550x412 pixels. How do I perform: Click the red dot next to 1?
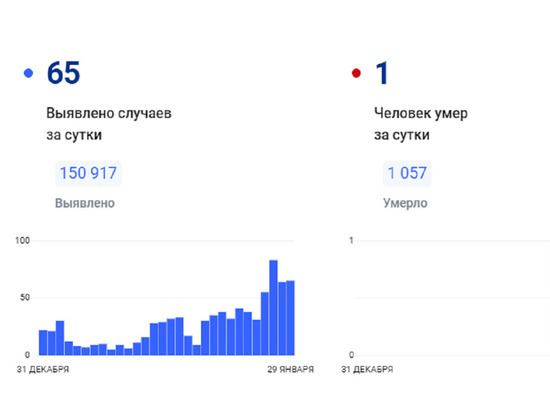click(356, 73)
